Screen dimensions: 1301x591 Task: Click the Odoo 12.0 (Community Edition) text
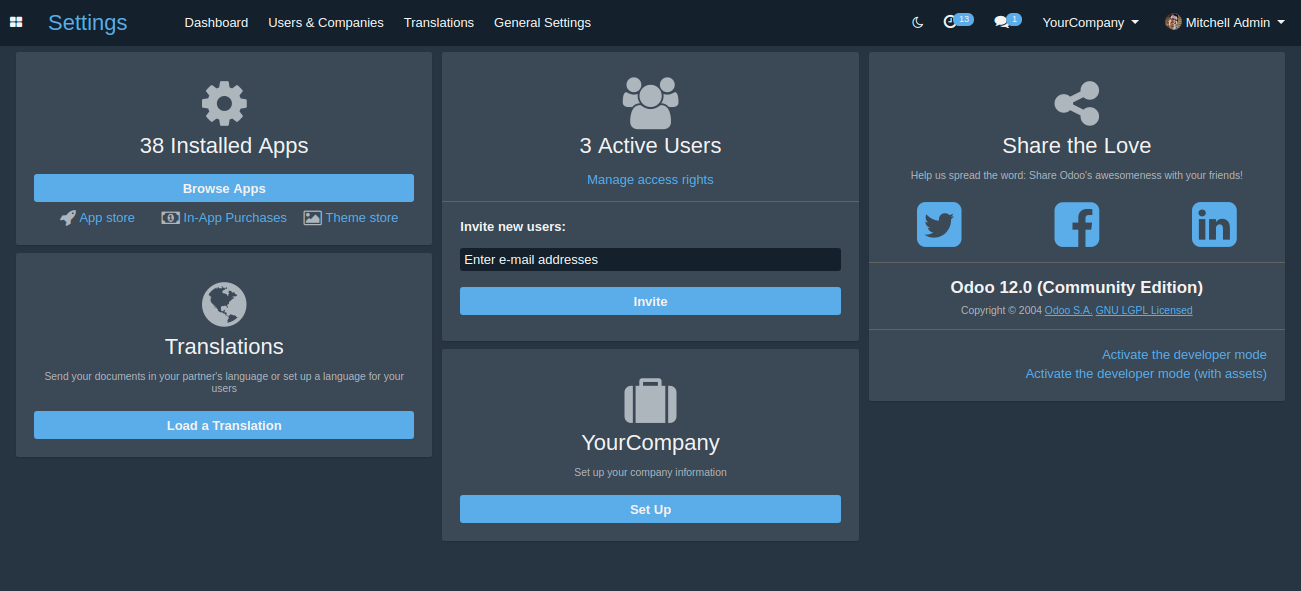click(1077, 287)
